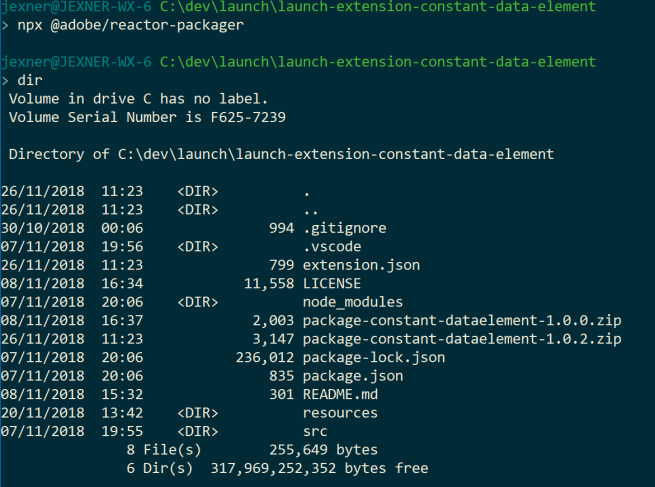Click the npx @adobe/reactor-packager command text
655x487 pixels.
click(130, 25)
